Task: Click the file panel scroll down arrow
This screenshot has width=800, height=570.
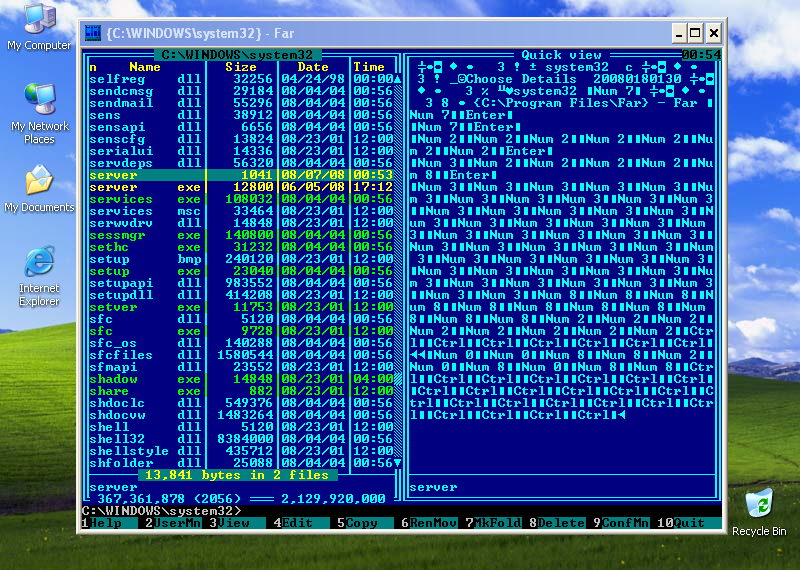Action: pos(397,463)
